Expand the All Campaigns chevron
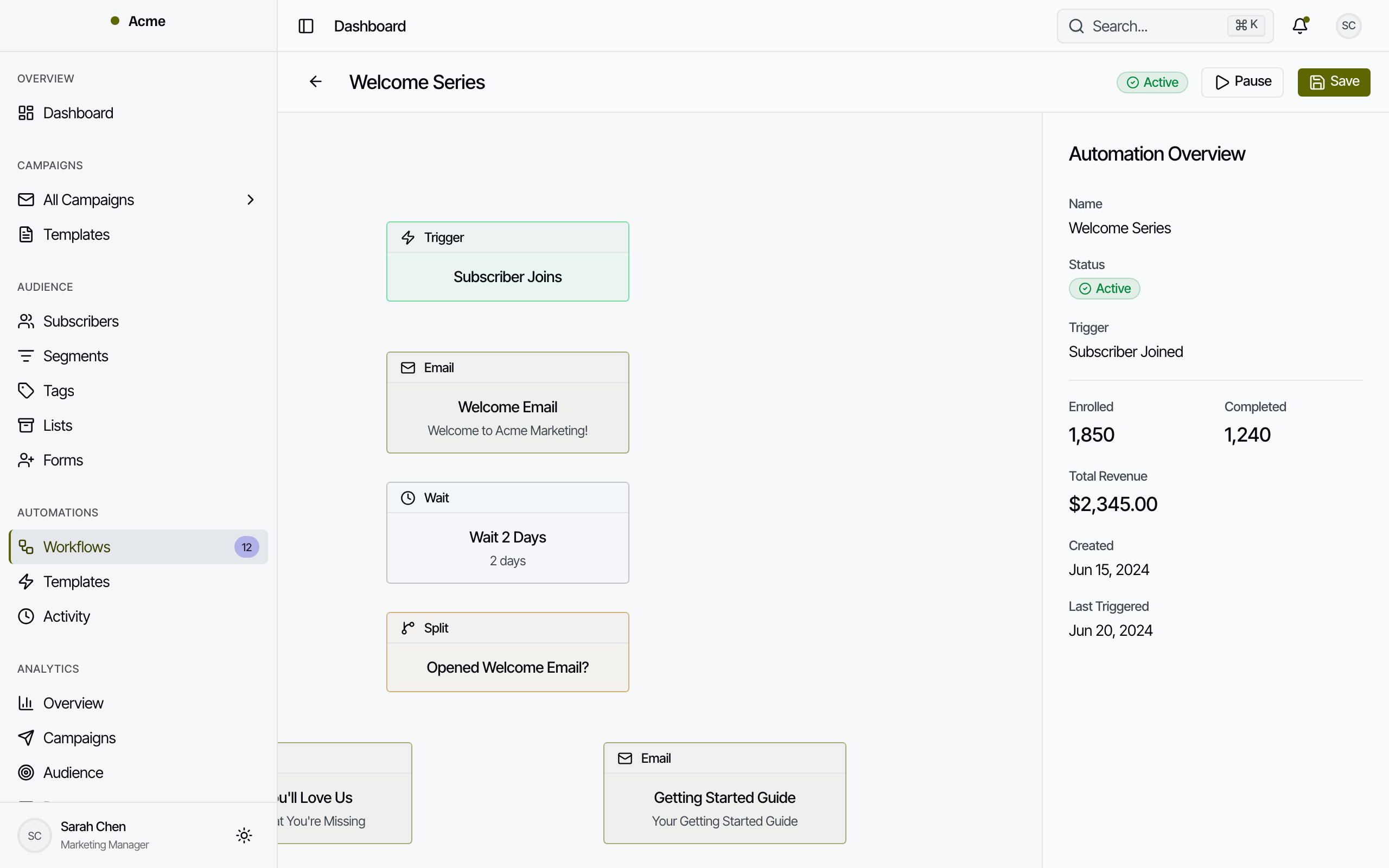The width and height of the screenshot is (1389, 868). pyautogui.click(x=250, y=200)
